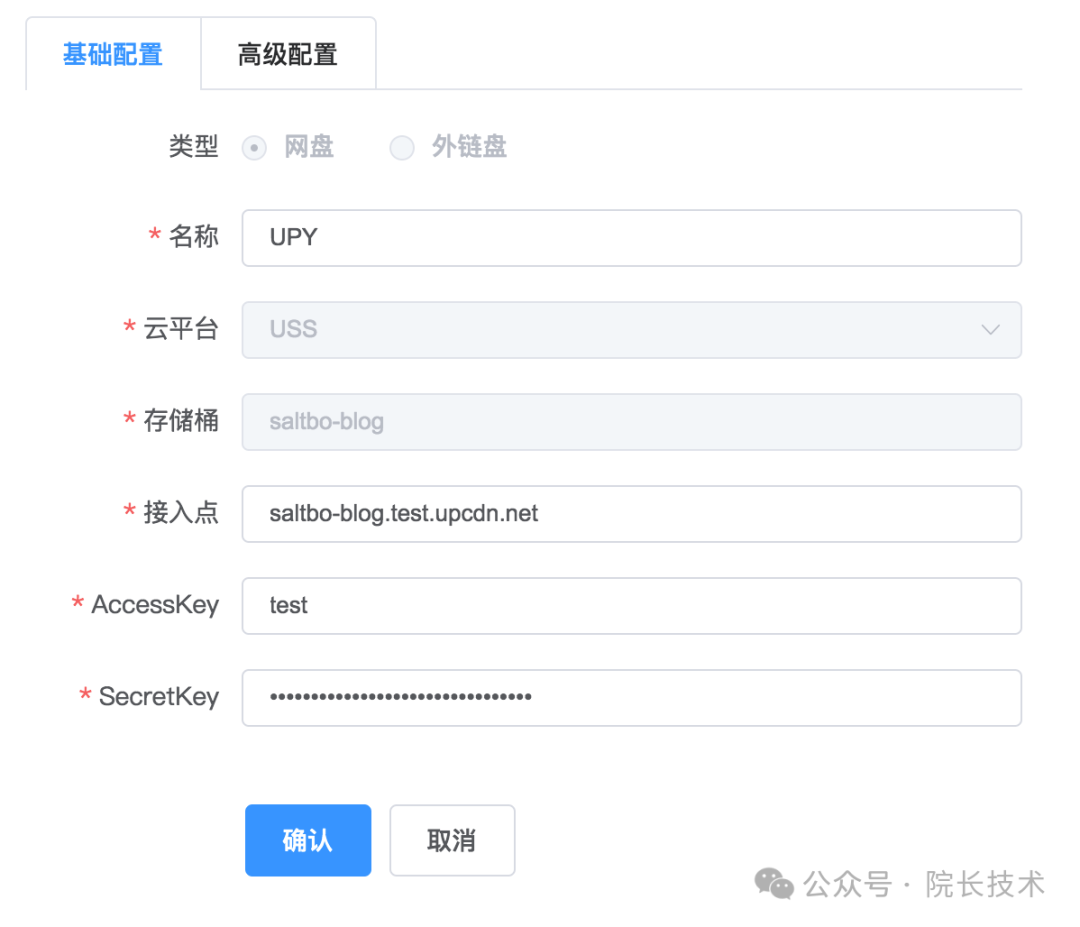
Task: Open the 高级配置 tab
Action: click(288, 54)
